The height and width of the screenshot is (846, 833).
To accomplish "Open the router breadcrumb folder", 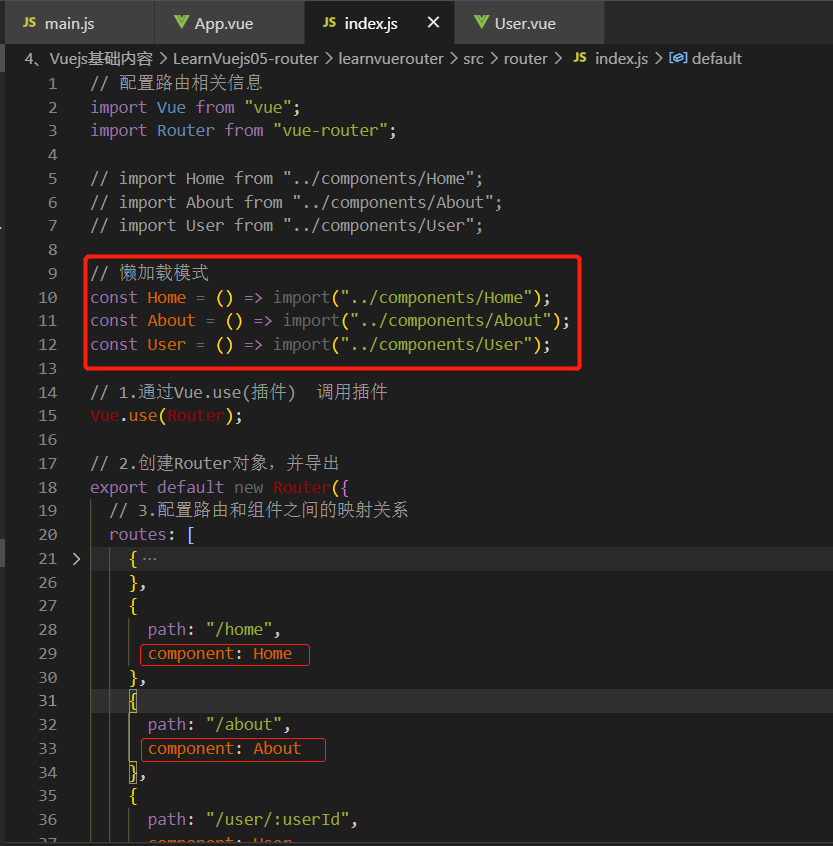I will point(525,58).
